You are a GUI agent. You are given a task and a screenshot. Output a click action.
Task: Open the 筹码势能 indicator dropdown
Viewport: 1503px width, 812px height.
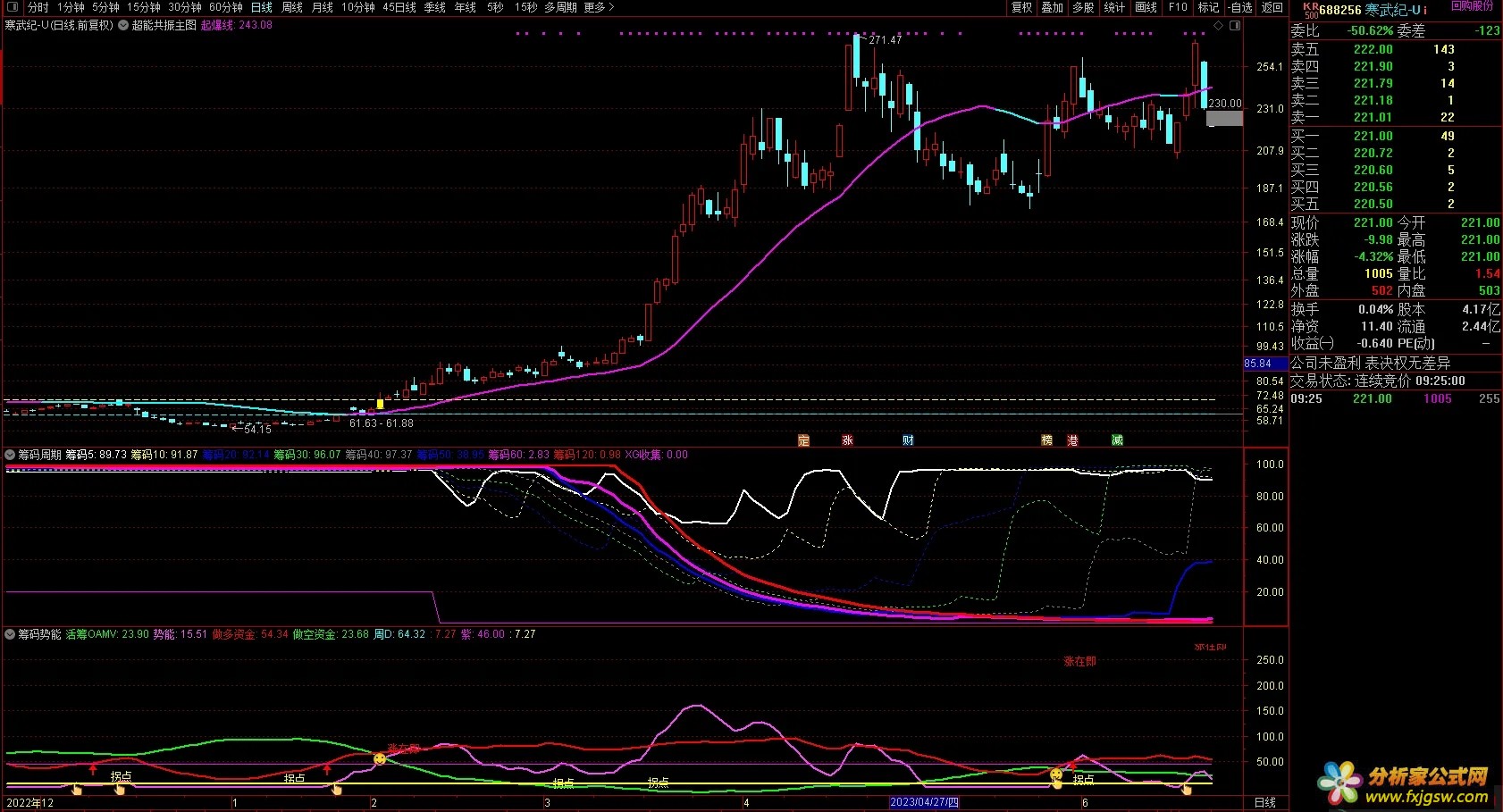pos(10,634)
